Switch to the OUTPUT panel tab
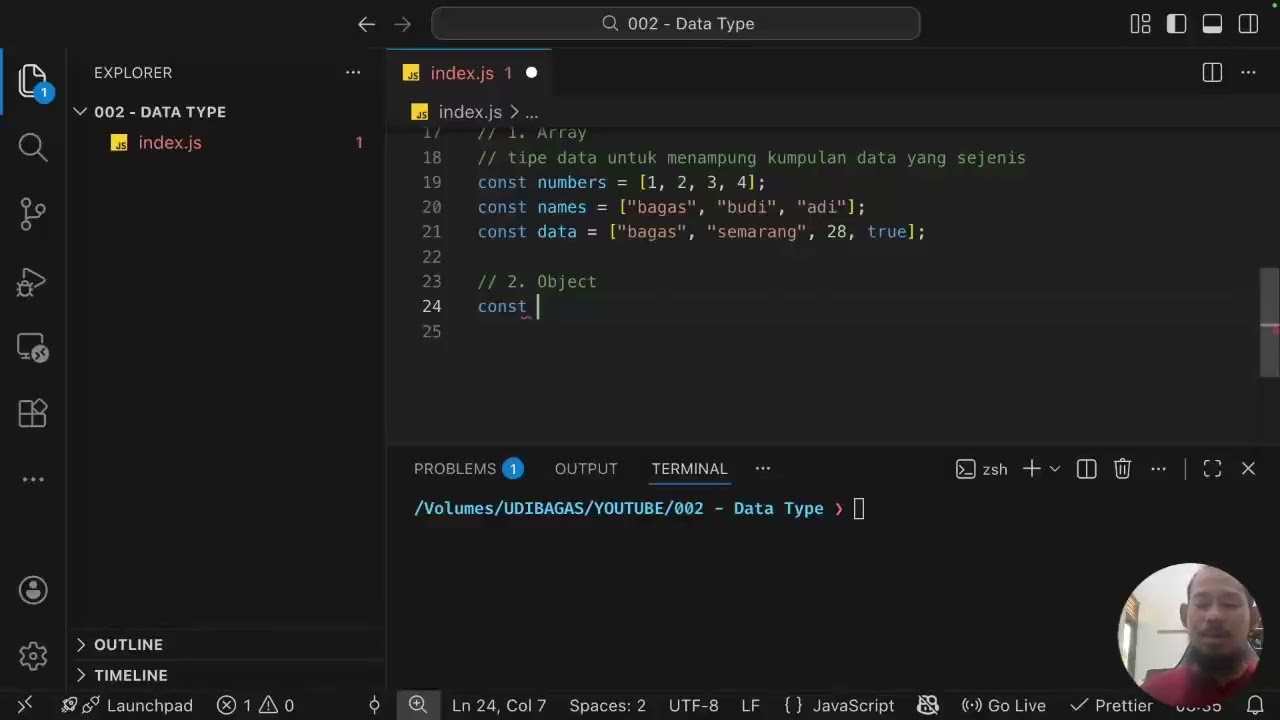Viewport: 1280px width, 720px height. [x=586, y=468]
